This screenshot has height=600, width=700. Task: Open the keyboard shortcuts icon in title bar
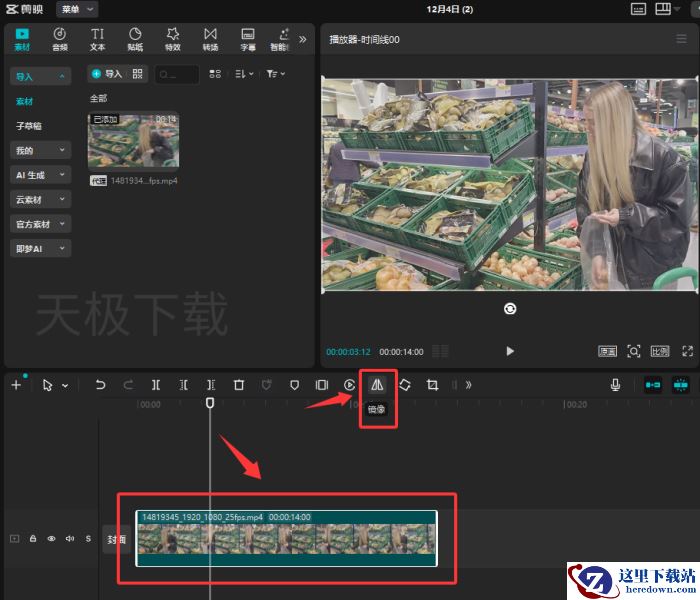click(638, 9)
